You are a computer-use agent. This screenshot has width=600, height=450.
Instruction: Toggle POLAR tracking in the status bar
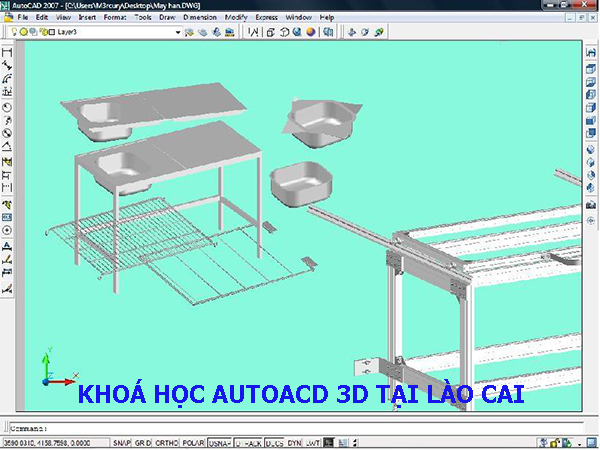pos(193,443)
